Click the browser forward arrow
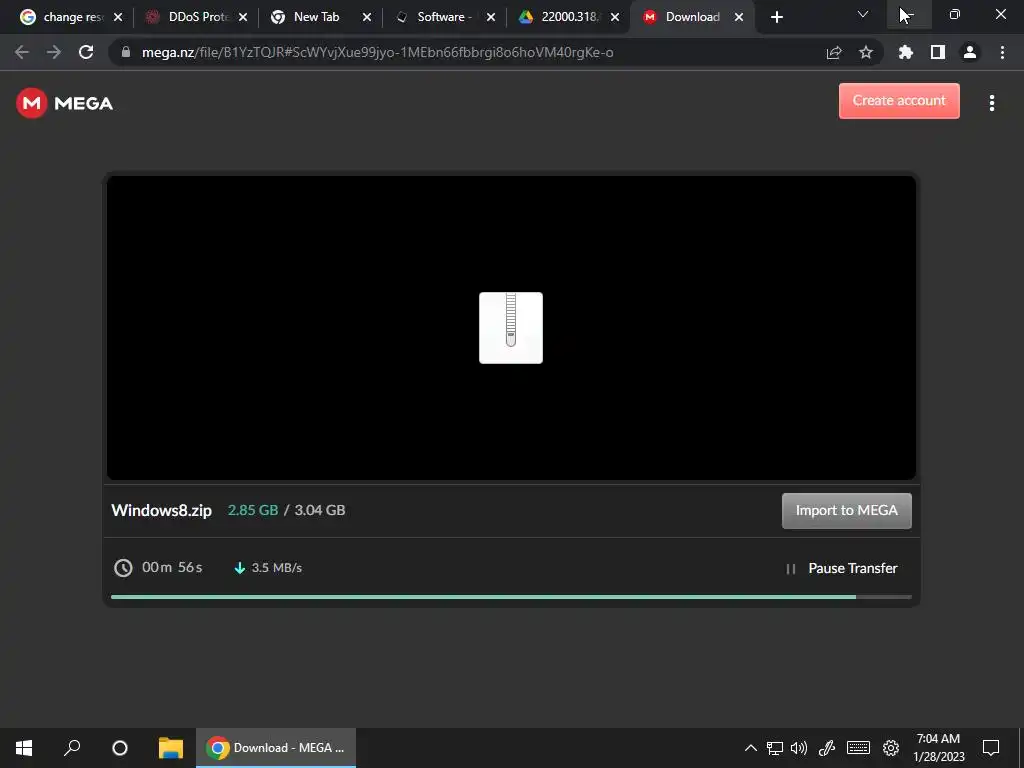The image size is (1024, 768). pyautogui.click(x=54, y=52)
